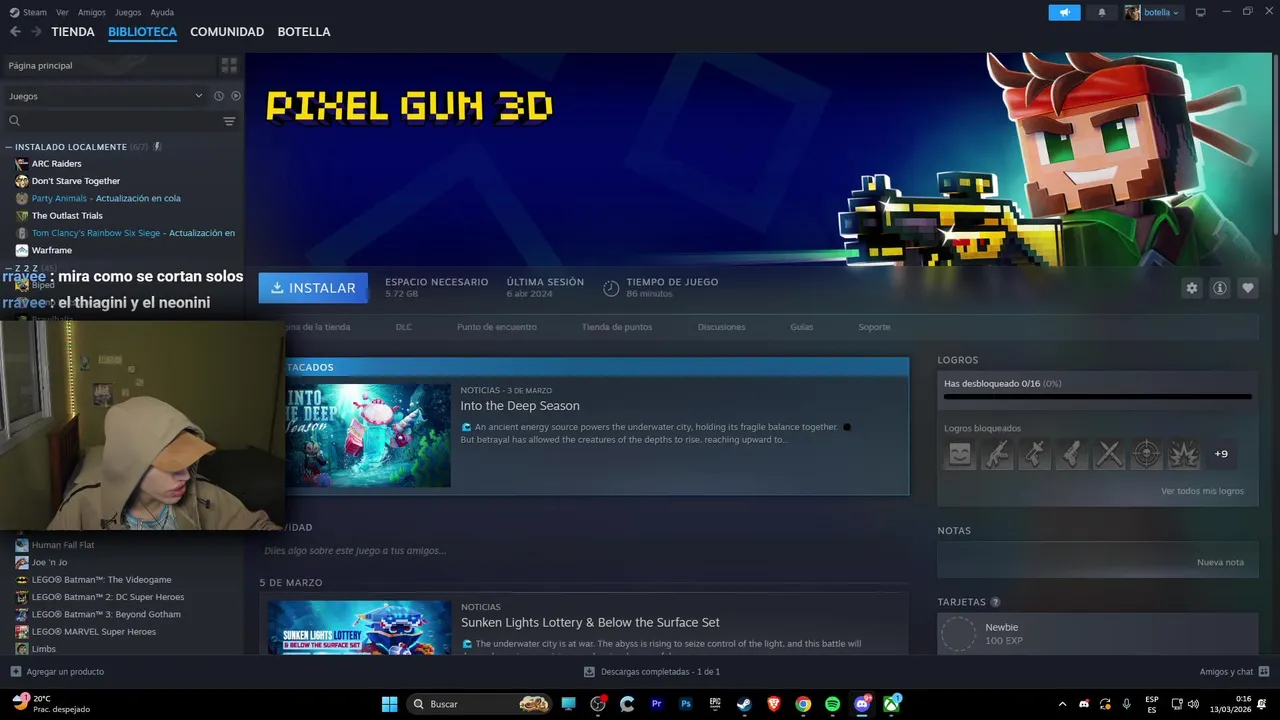Open Amigos menu
Image resolution: width=1280 pixels, height=720 pixels.
(x=92, y=12)
